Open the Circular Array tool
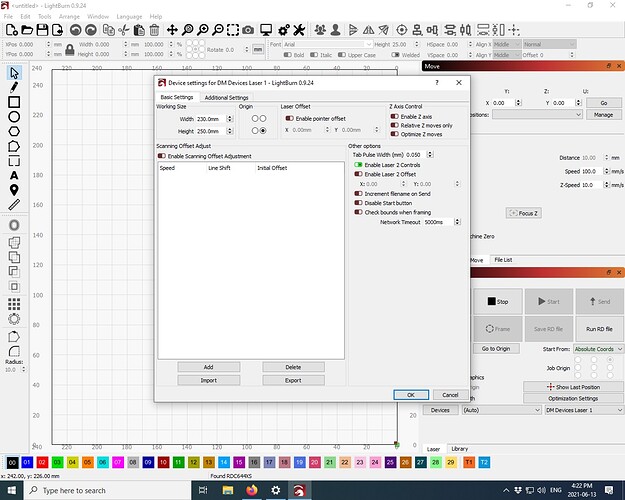This screenshot has height=500, width=625. (14, 319)
